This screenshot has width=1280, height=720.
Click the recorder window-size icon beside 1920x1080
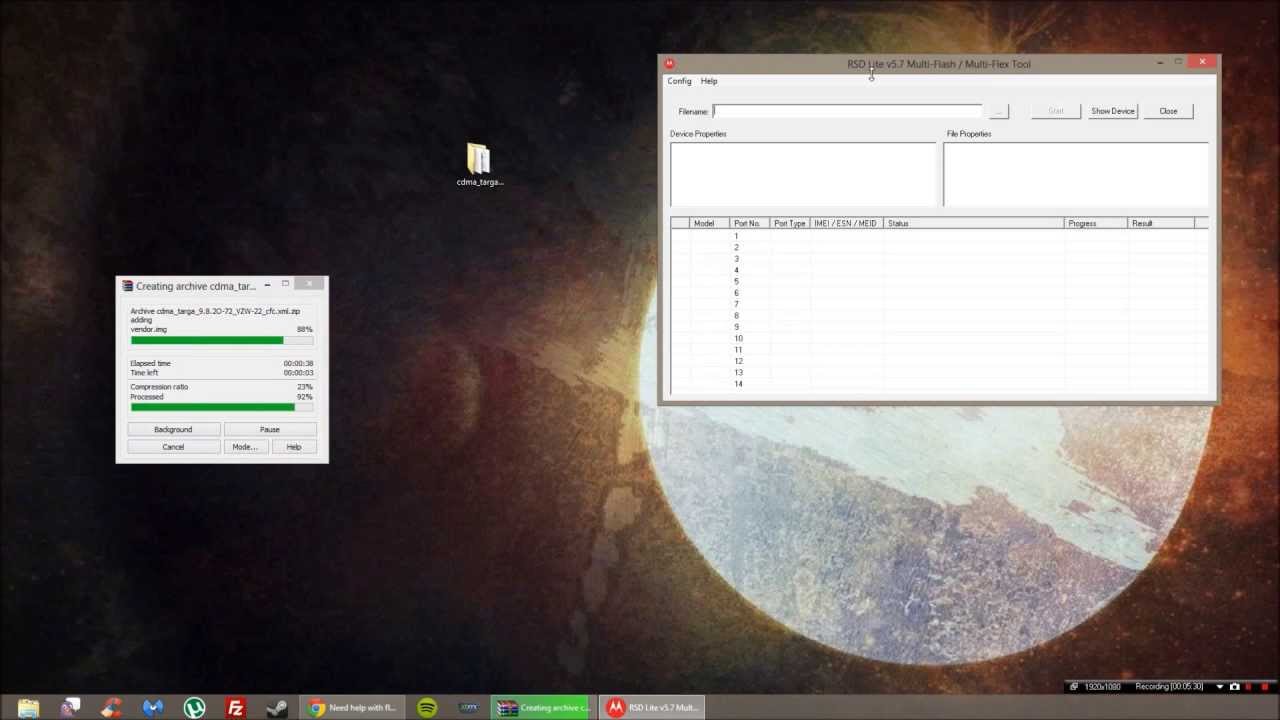[1074, 687]
